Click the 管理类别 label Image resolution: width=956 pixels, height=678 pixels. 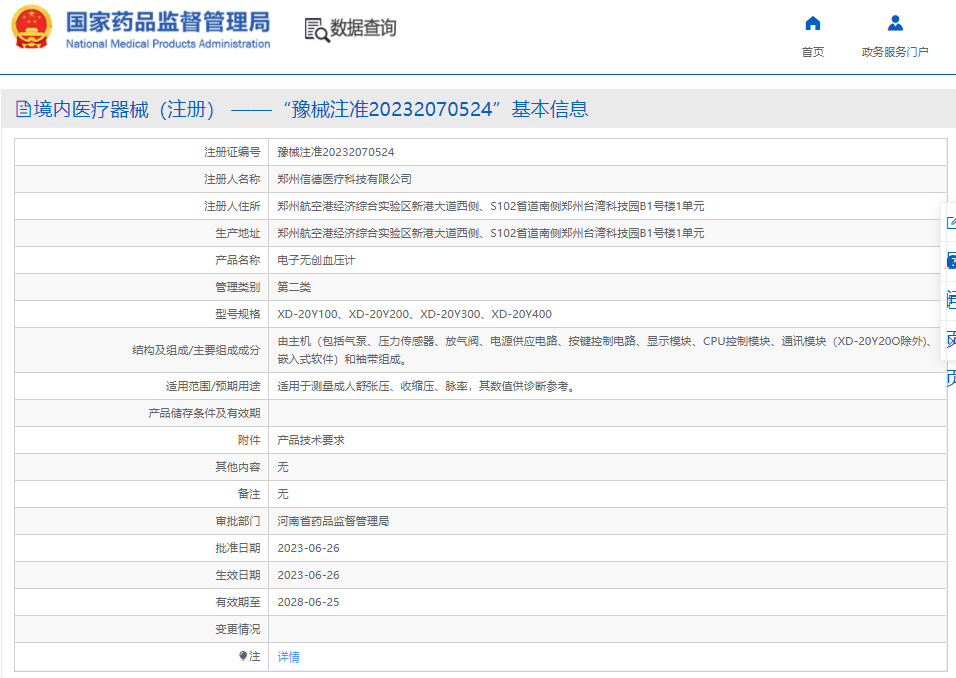238,287
